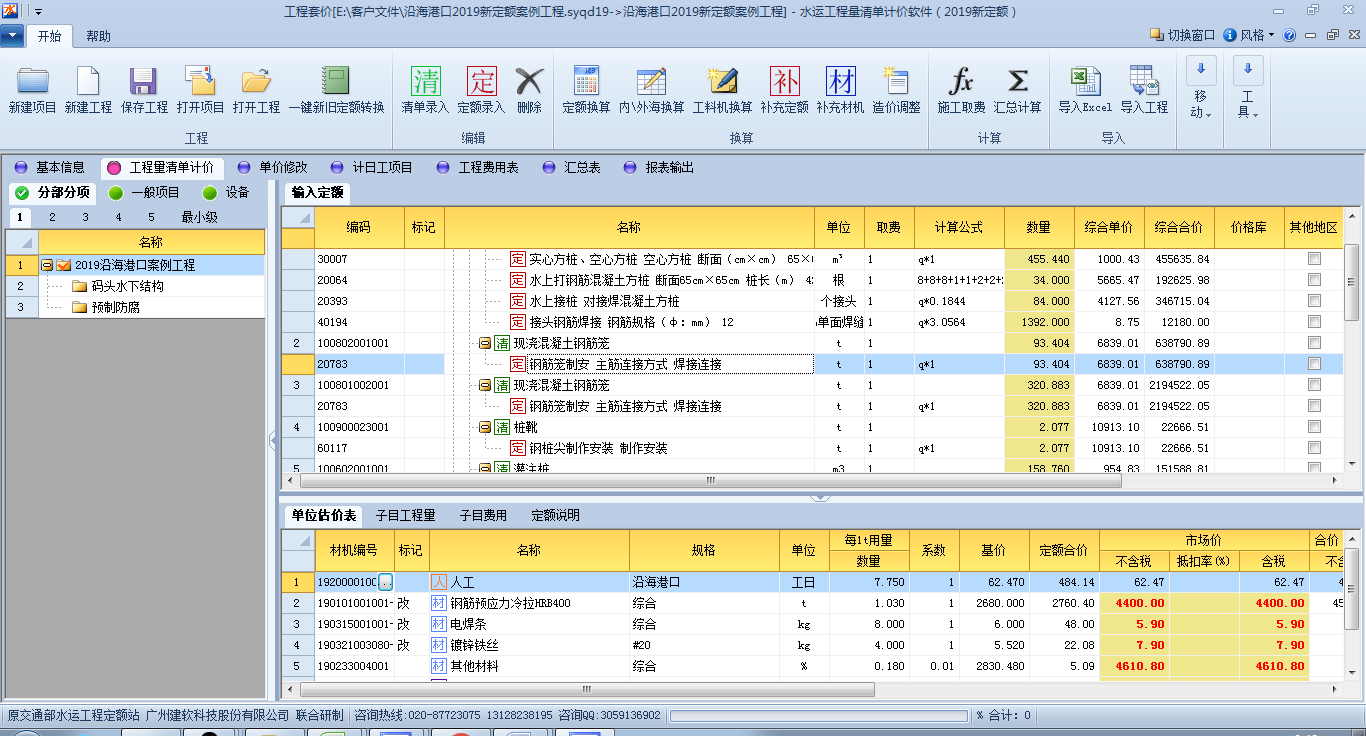Click the 内\外海换算 icon
The width and height of the screenshot is (1366, 736).
point(651,81)
